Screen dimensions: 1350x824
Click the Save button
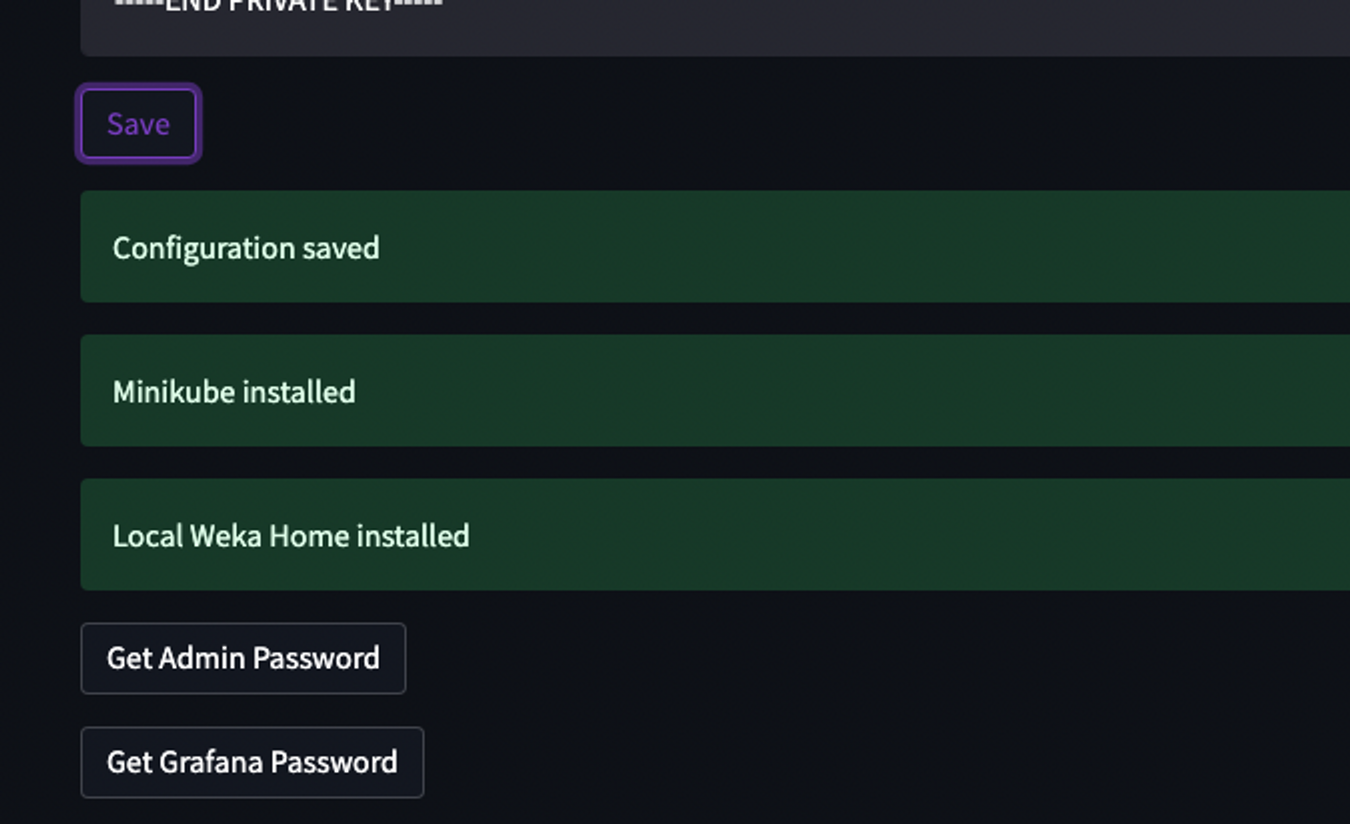click(x=138, y=124)
